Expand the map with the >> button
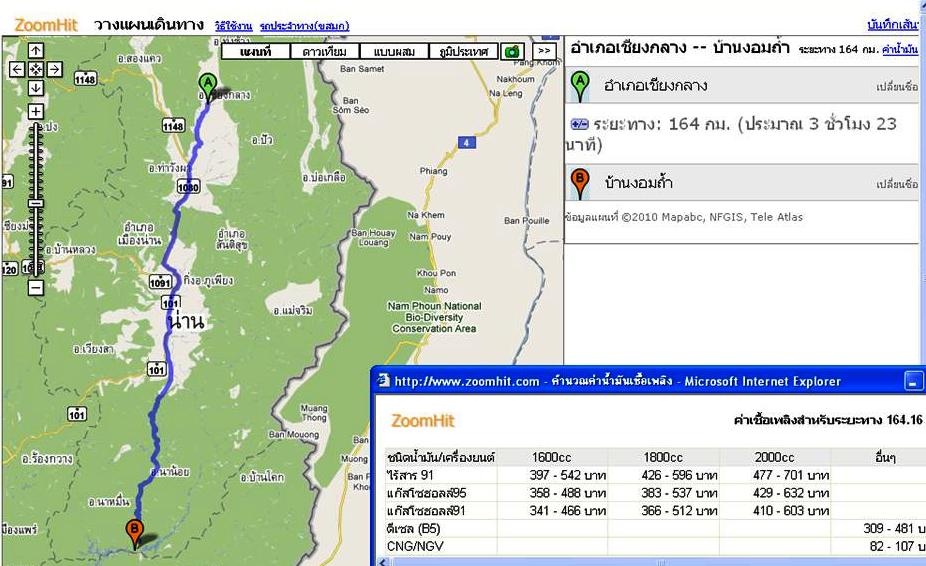The height and width of the screenshot is (566, 926). pos(544,51)
